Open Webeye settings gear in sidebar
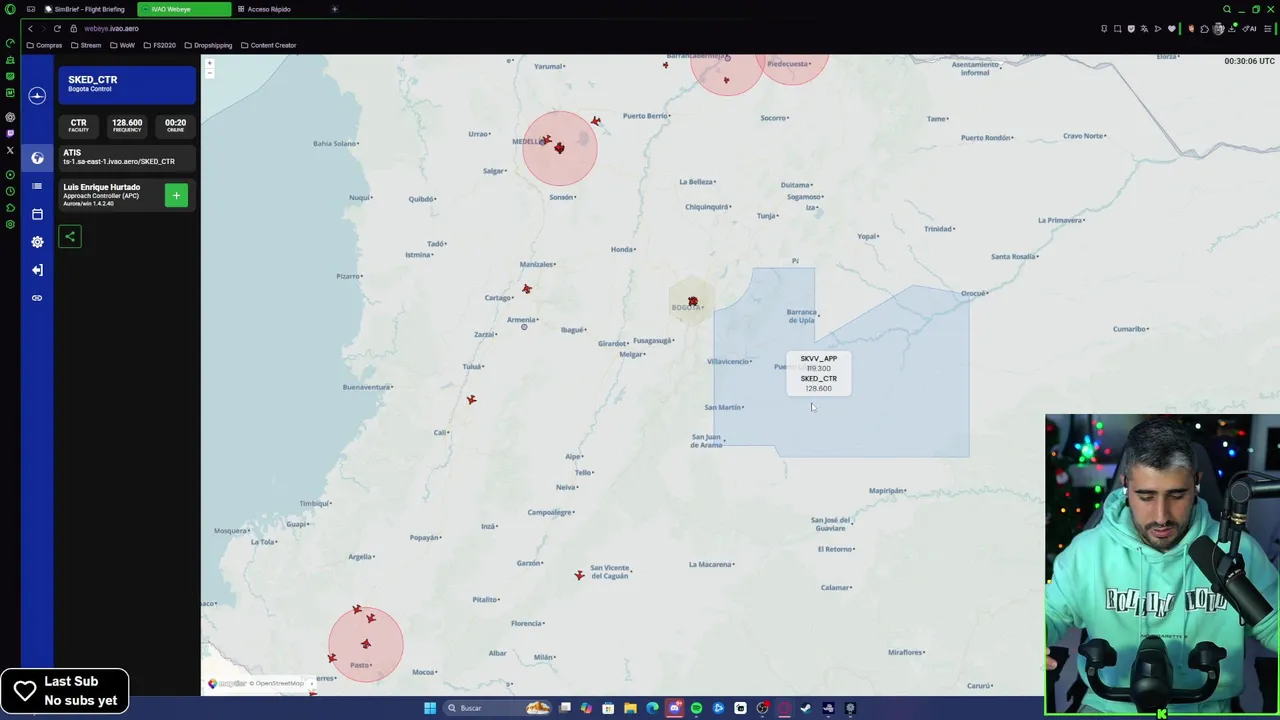The image size is (1280, 720). [x=37, y=242]
